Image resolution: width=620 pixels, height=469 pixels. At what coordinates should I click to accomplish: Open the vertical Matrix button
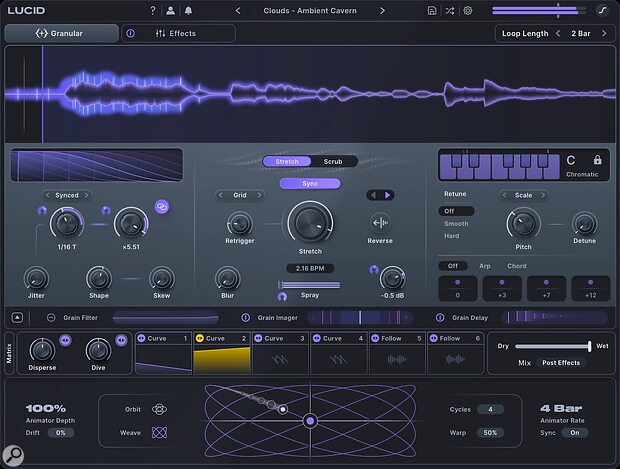click(x=9, y=353)
